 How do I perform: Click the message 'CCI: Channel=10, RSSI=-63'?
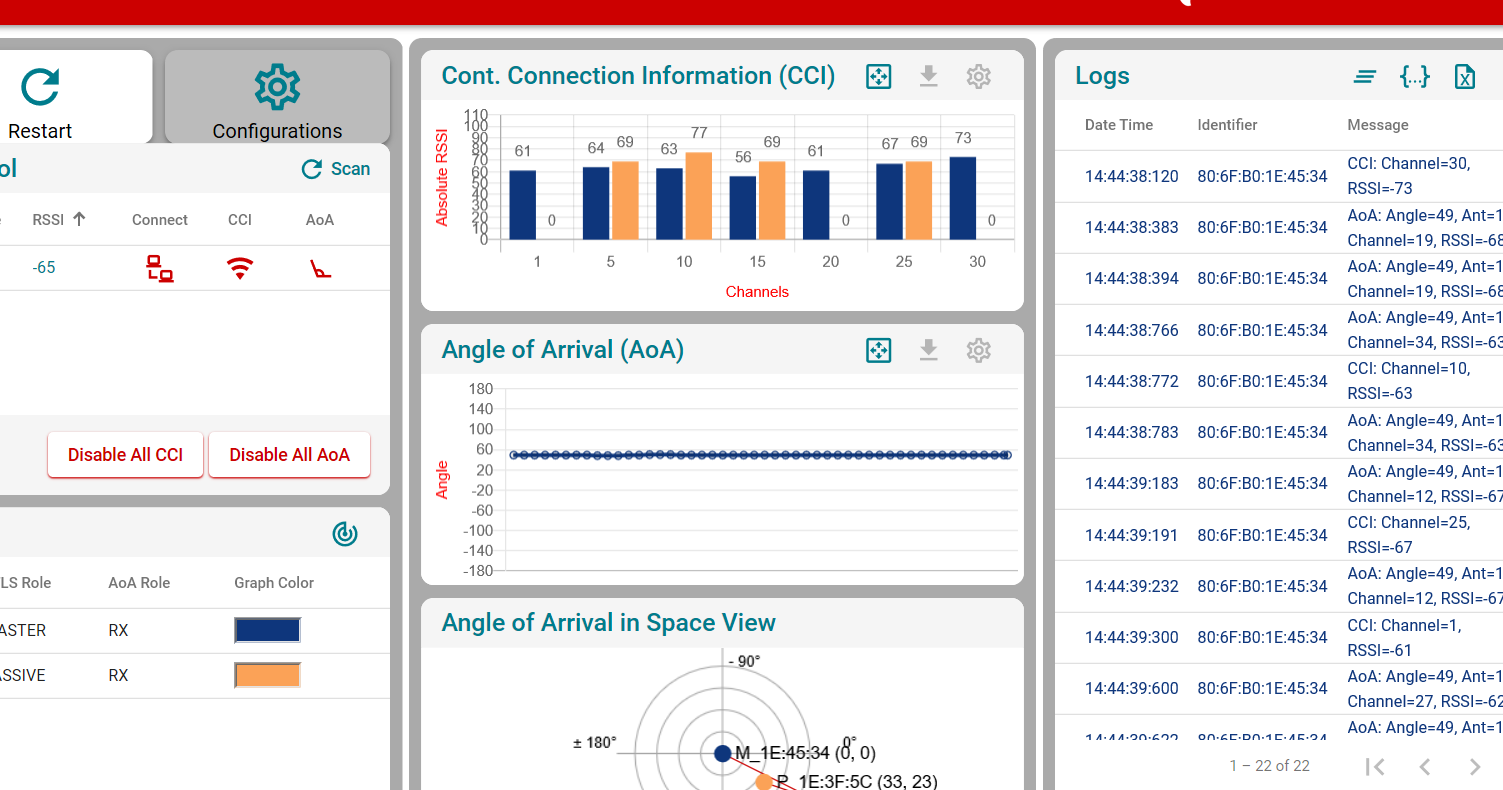(x=1409, y=381)
